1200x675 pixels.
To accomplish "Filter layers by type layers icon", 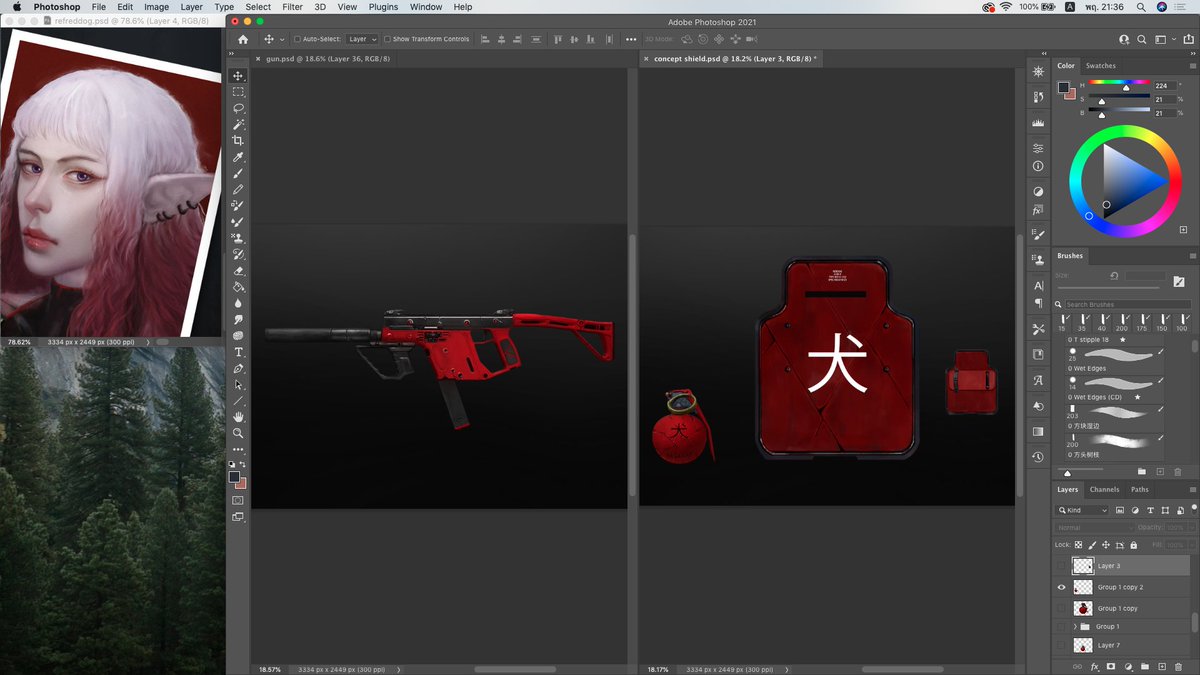I will (1151, 510).
